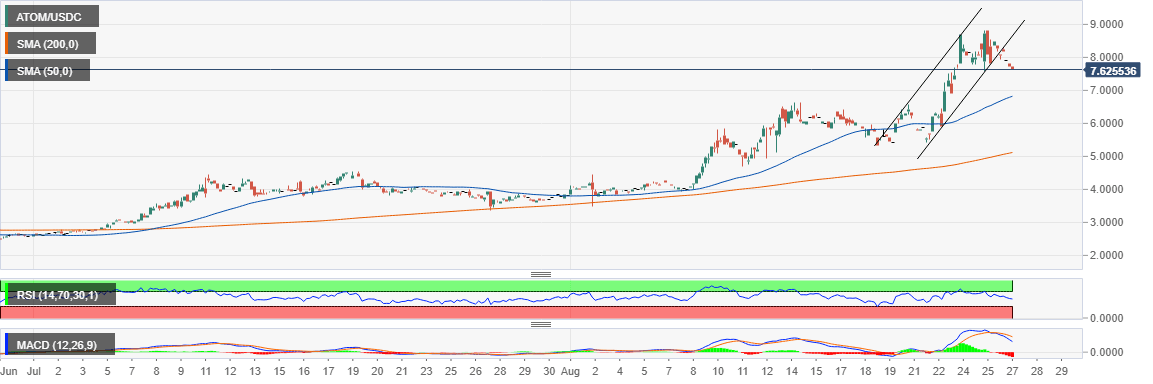
Task: Select the ATOM/USDC series legend label
Action: pos(51,16)
